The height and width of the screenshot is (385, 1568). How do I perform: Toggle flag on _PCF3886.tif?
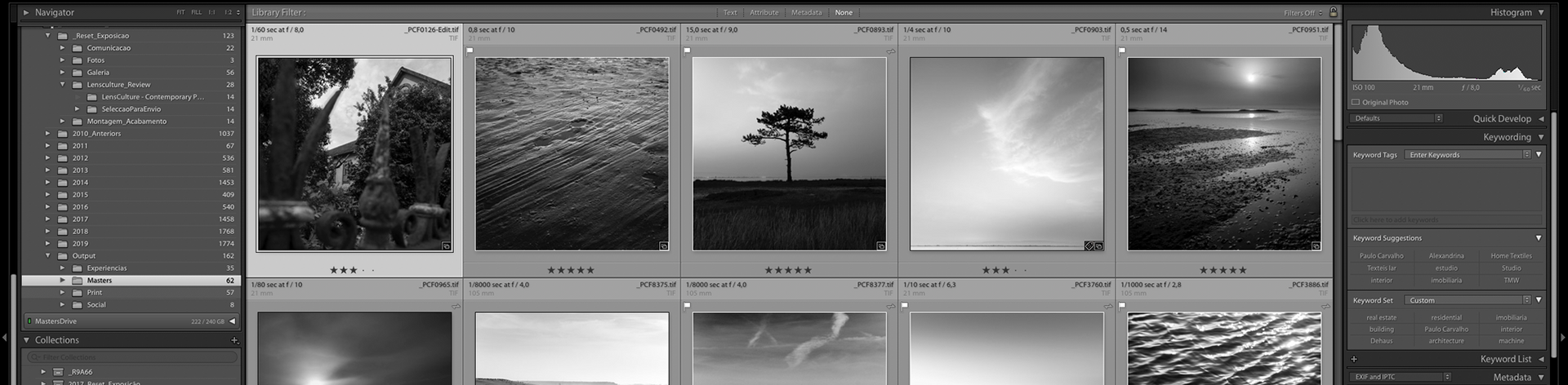pyautogui.click(x=1122, y=306)
